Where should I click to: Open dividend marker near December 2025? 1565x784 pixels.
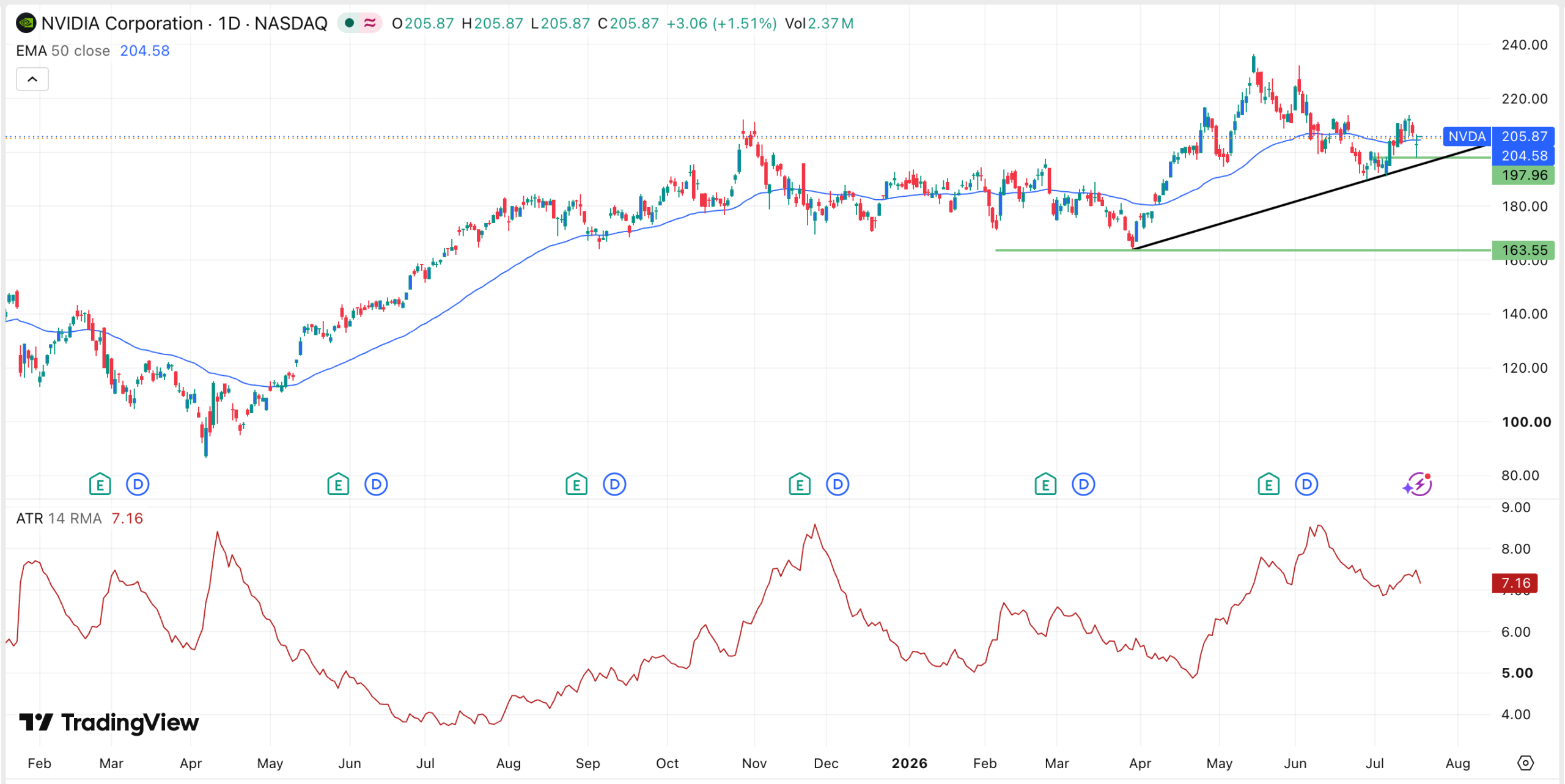tap(838, 485)
